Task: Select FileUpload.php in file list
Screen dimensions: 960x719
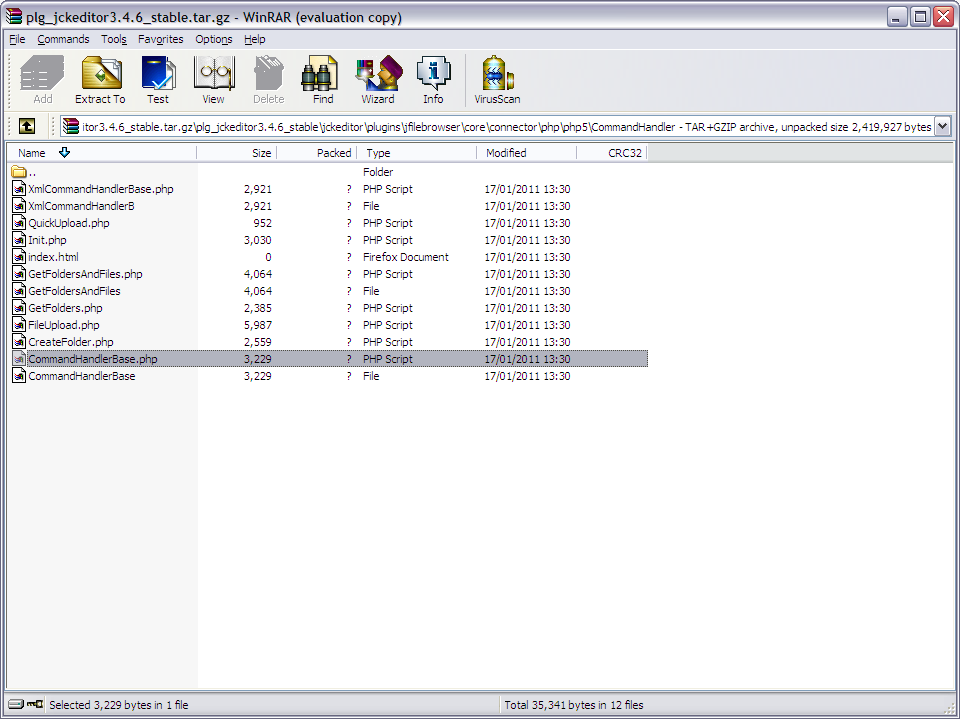Action: click(64, 325)
